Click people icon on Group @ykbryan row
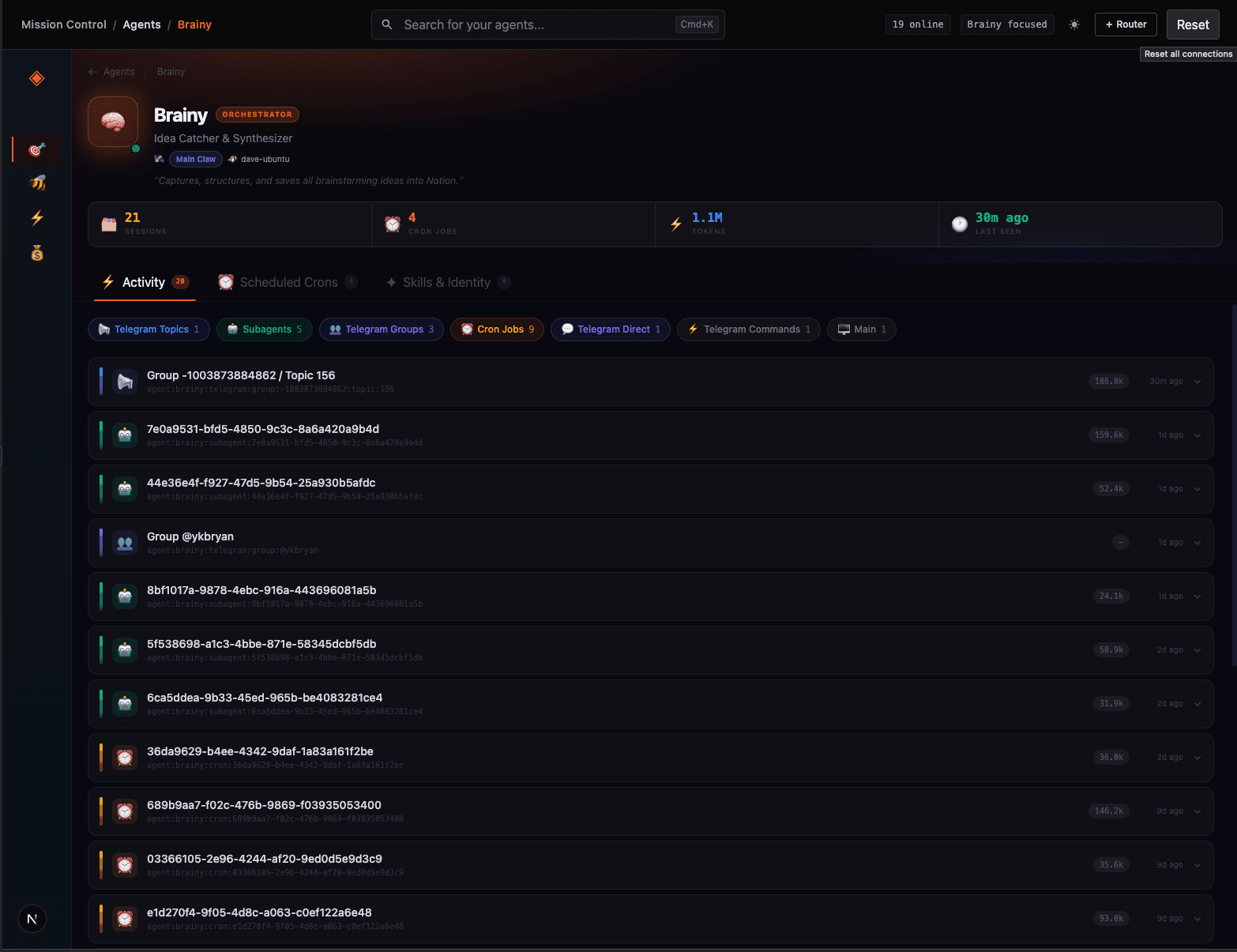 (125, 543)
